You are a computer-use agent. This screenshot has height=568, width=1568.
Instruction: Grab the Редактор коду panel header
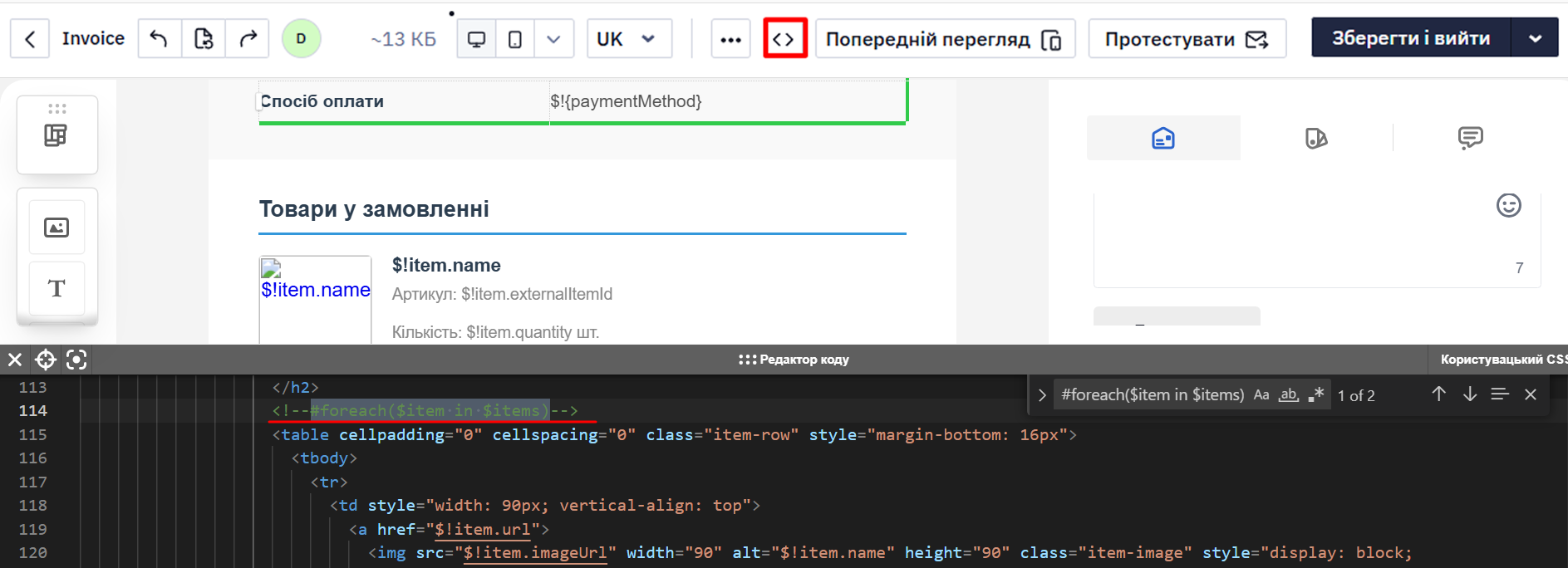pos(794,360)
